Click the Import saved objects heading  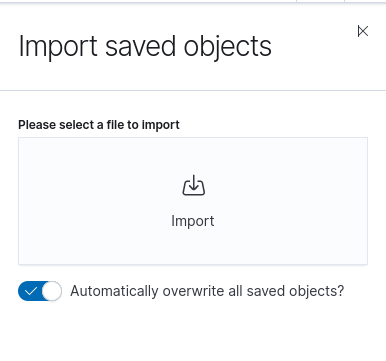coord(145,46)
